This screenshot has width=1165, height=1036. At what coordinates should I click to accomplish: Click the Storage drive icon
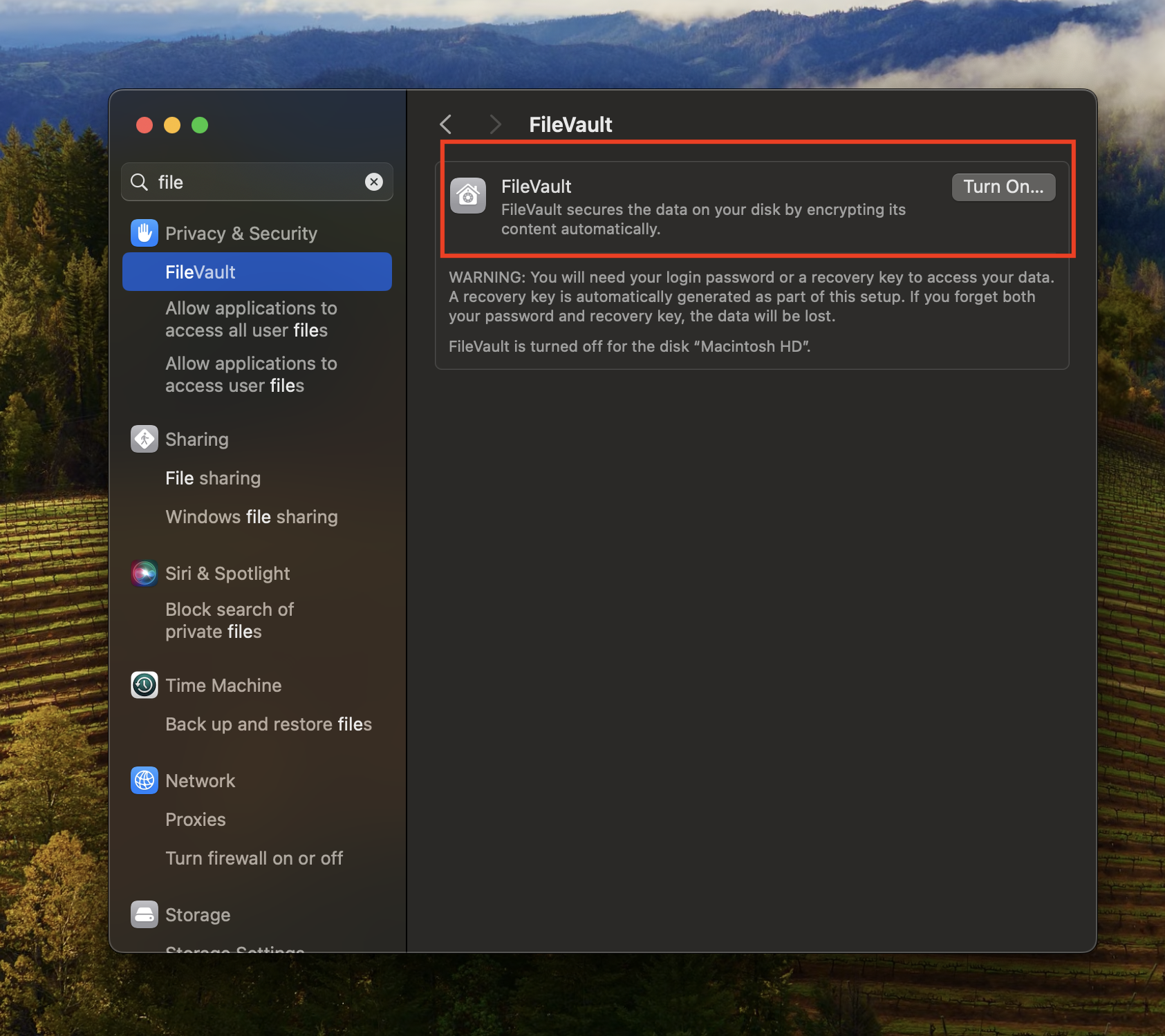pyautogui.click(x=145, y=915)
